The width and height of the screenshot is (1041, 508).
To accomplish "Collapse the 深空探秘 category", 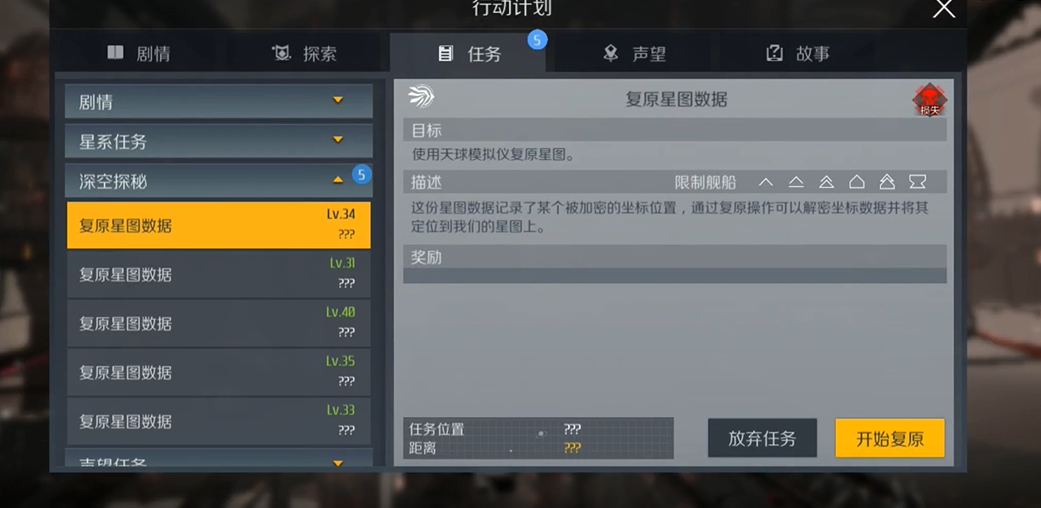I will point(218,180).
